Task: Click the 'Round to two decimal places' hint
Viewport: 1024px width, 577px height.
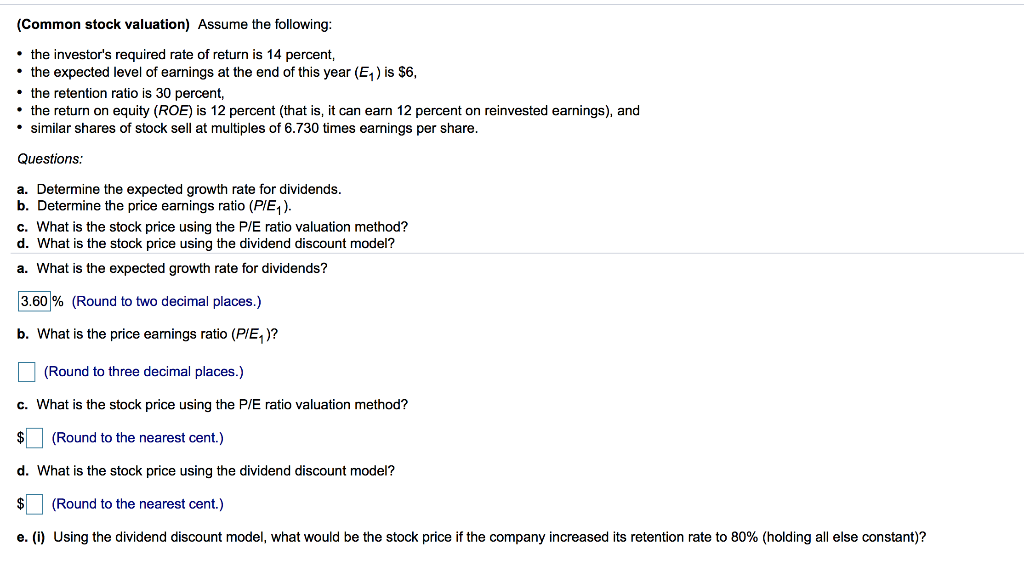Action: coord(167,302)
